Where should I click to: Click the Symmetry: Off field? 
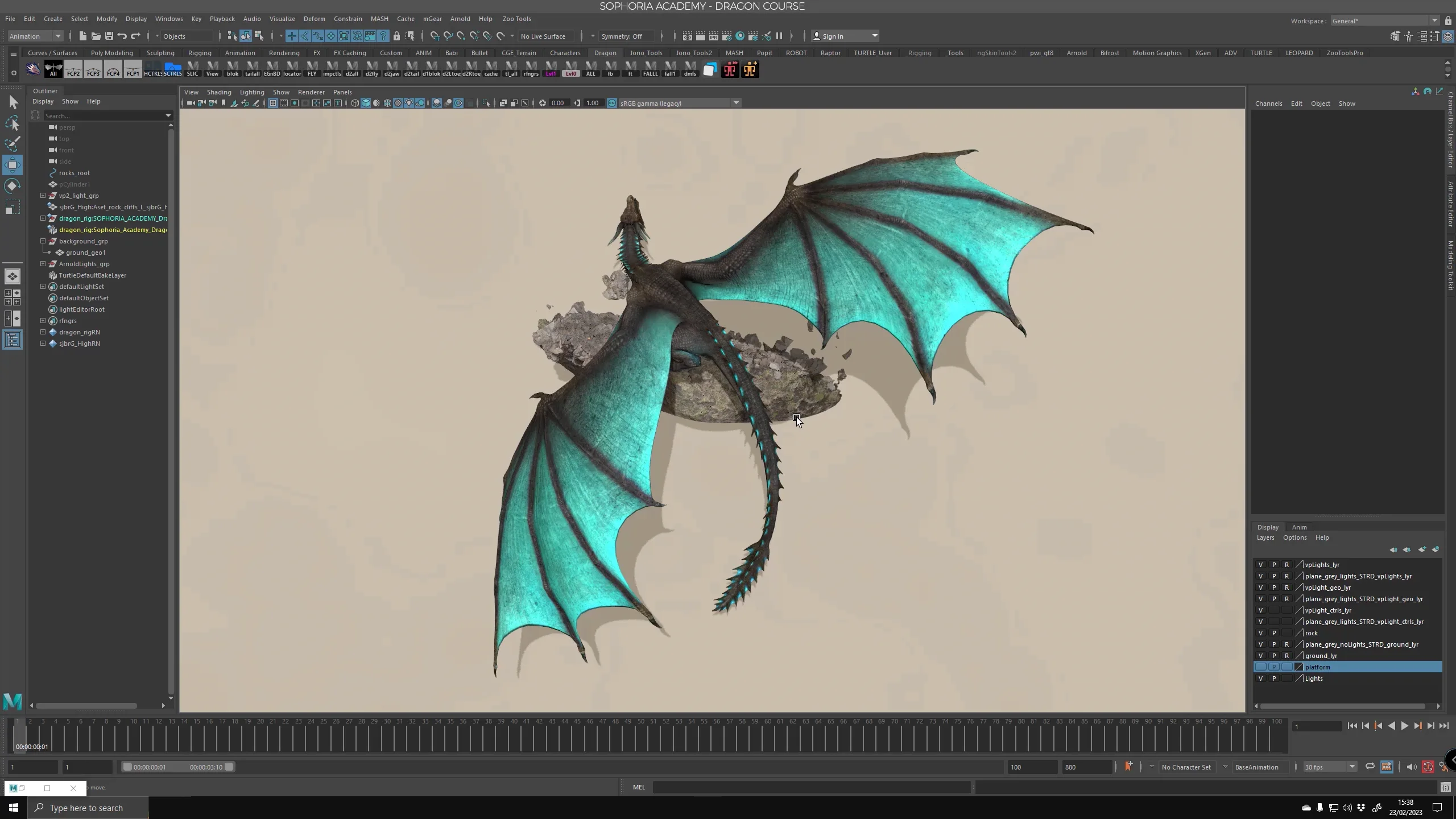tap(626, 36)
